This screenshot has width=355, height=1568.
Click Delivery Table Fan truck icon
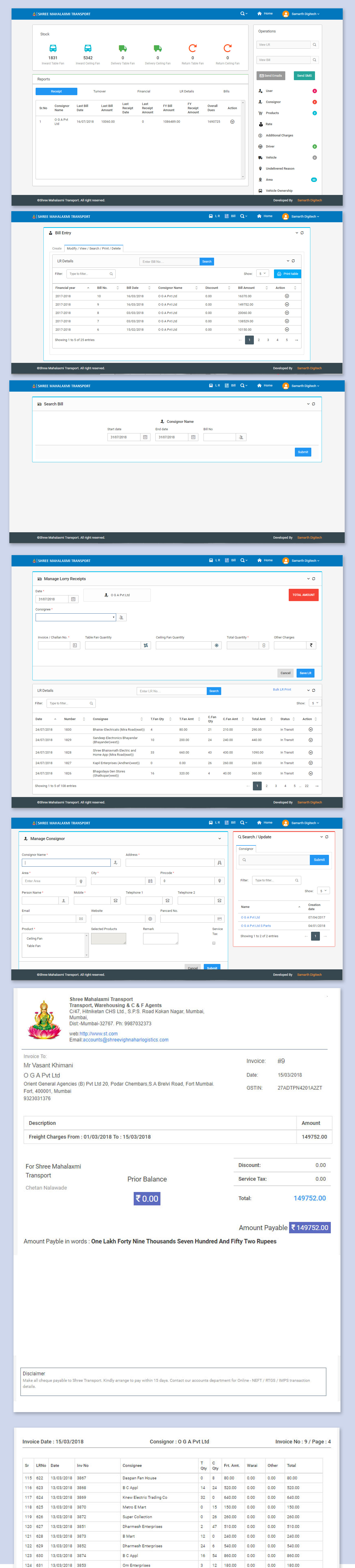point(123,48)
